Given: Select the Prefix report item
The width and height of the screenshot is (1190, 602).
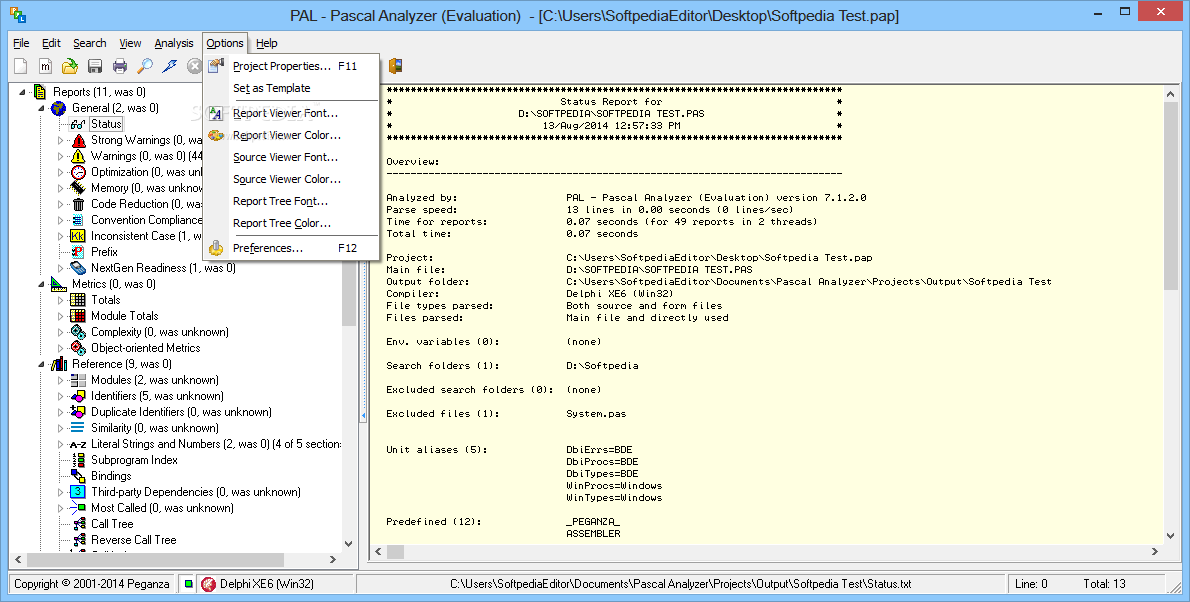Looking at the screenshot, I should [x=104, y=252].
